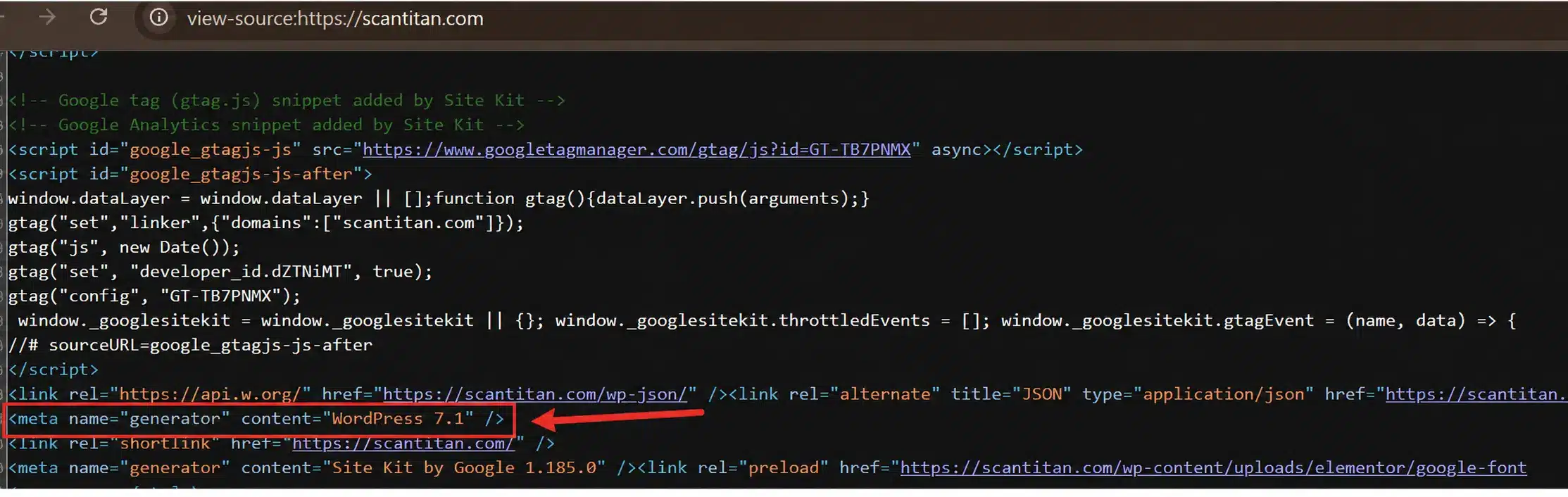1568x497 pixels.
Task: Open the truncated https://scantitan. alternate href link
Action: (1476, 394)
